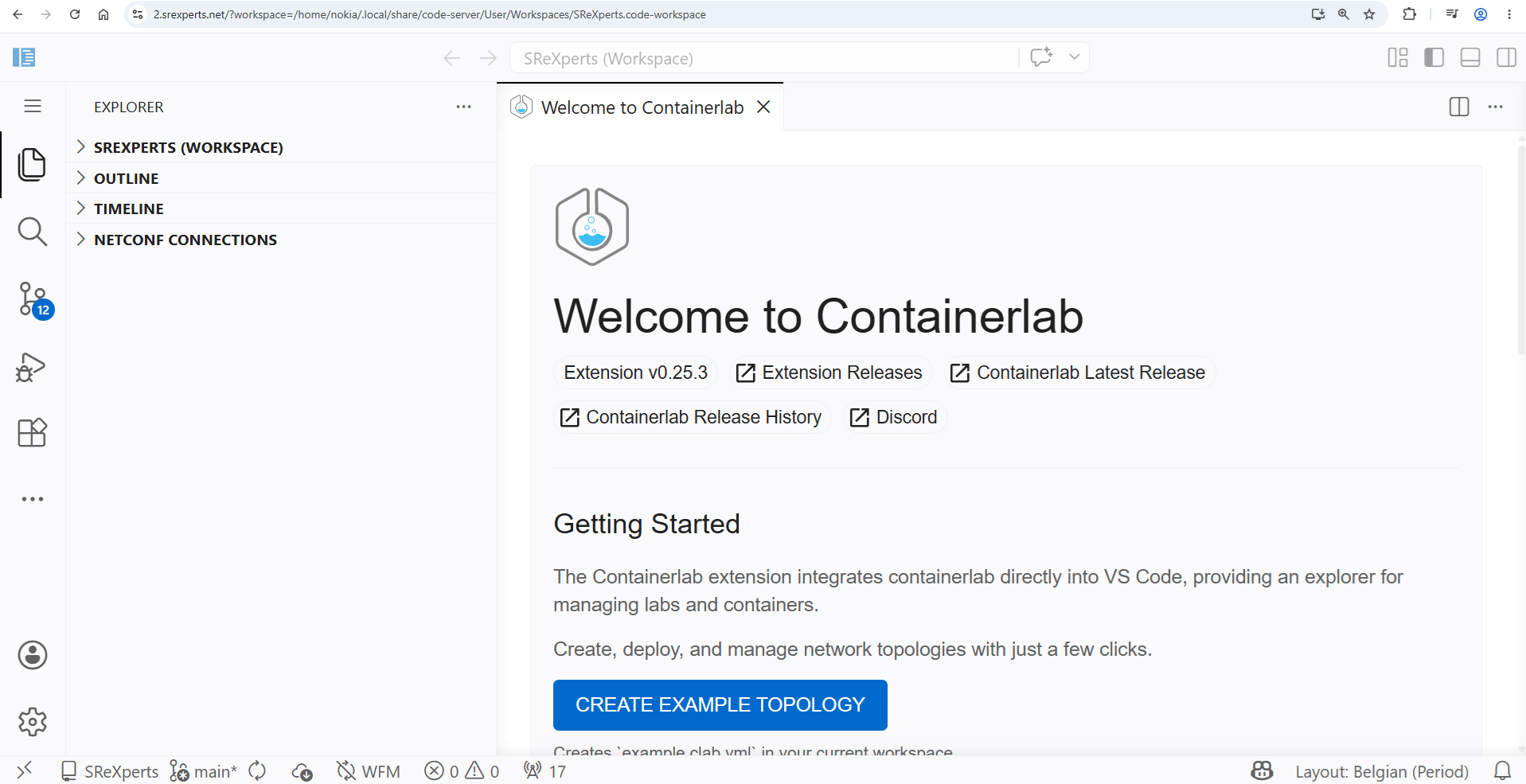Image resolution: width=1526 pixels, height=784 pixels.
Task: Go back with the editor navigation arrow
Action: (452, 58)
